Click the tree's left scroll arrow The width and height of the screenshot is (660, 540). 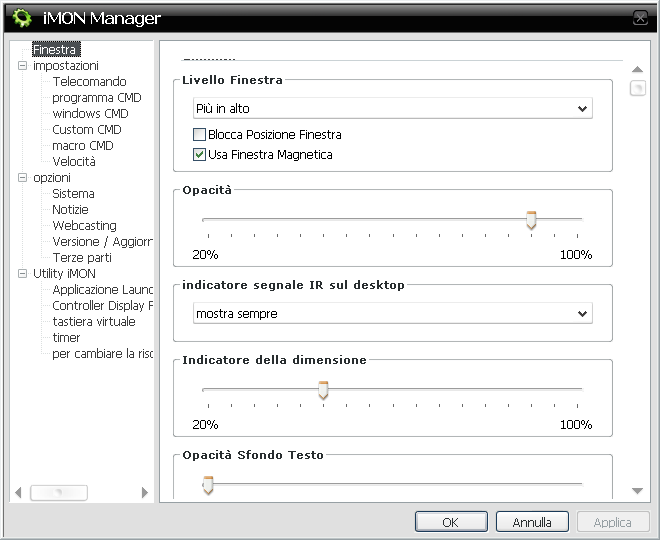pyautogui.click(x=18, y=492)
